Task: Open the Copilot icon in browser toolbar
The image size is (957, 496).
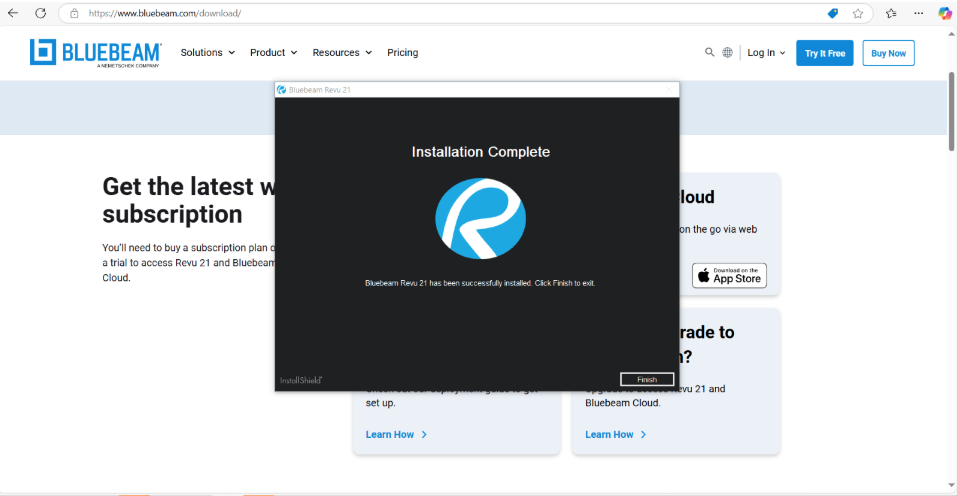Action: click(x=945, y=14)
